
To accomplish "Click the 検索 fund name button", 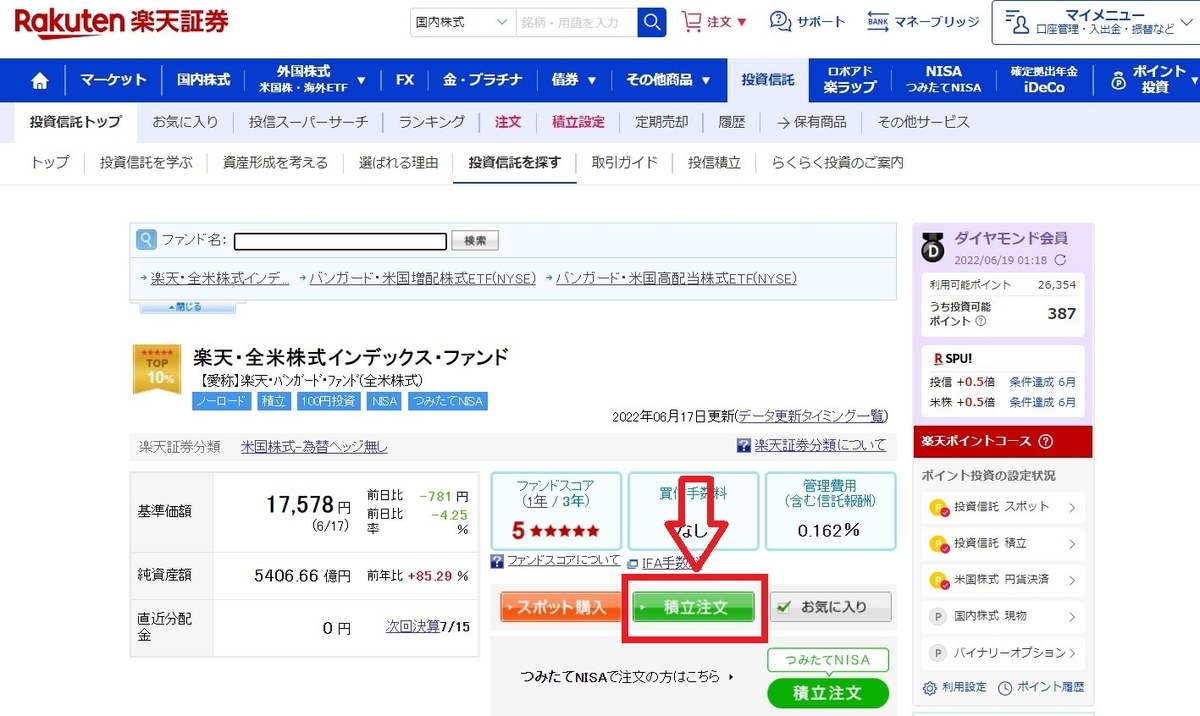I will click(x=475, y=241).
